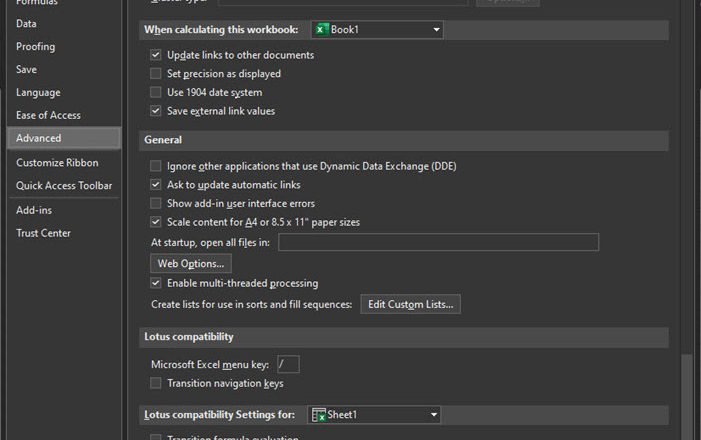Enable Update links to other documents checkbox

click(x=156, y=55)
